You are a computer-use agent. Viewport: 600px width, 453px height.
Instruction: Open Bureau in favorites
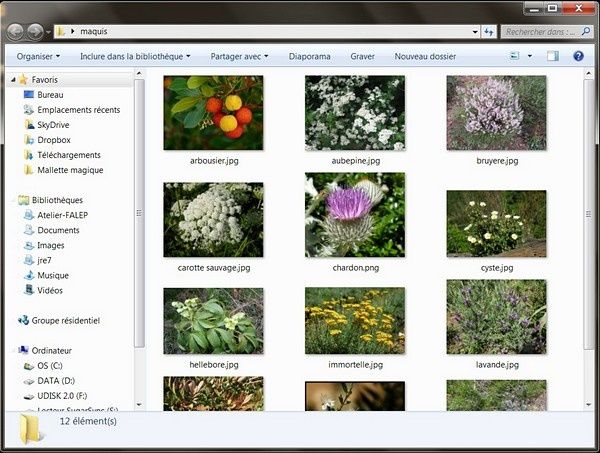(51, 95)
